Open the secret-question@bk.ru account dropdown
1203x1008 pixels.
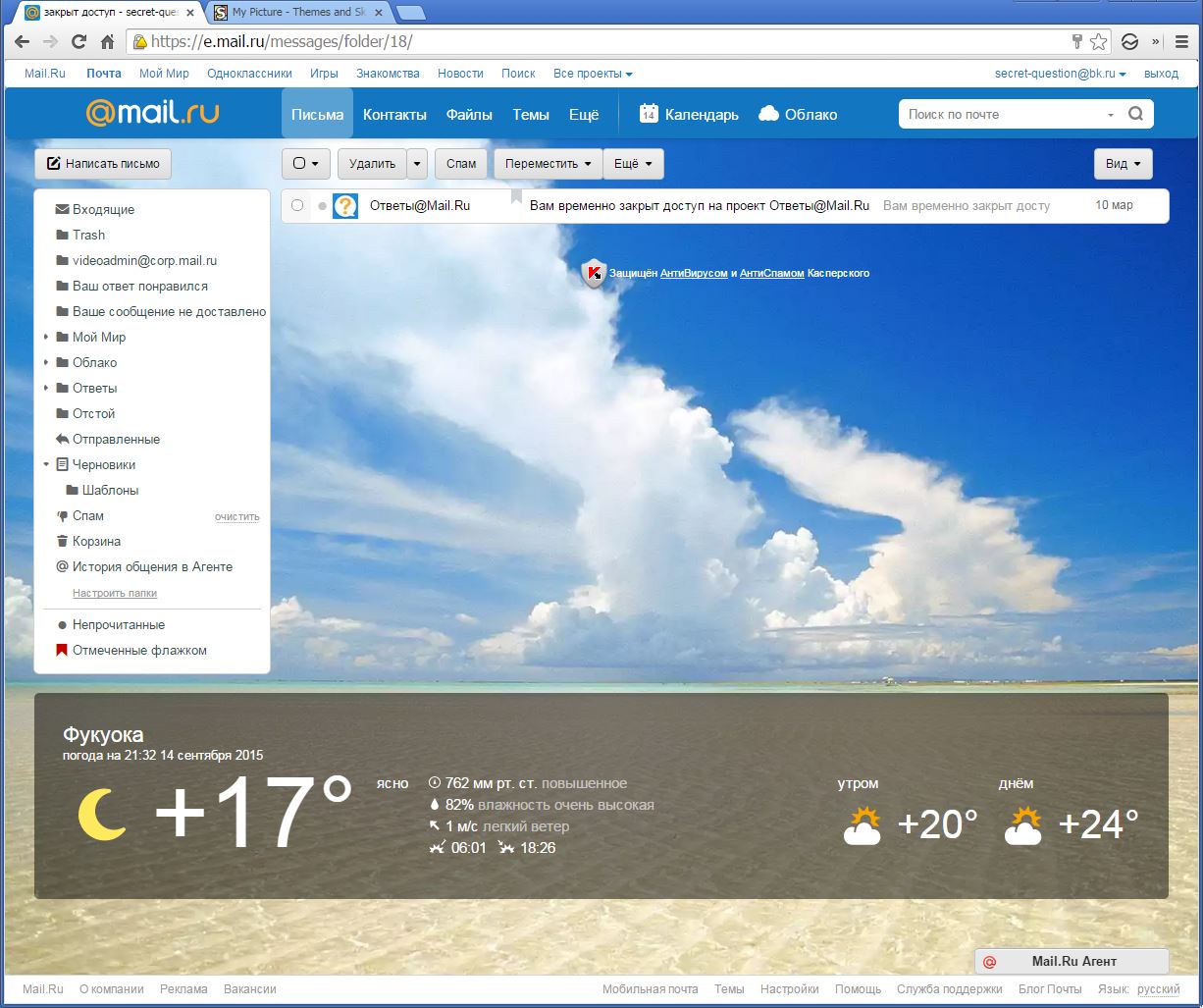(x=1060, y=74)
